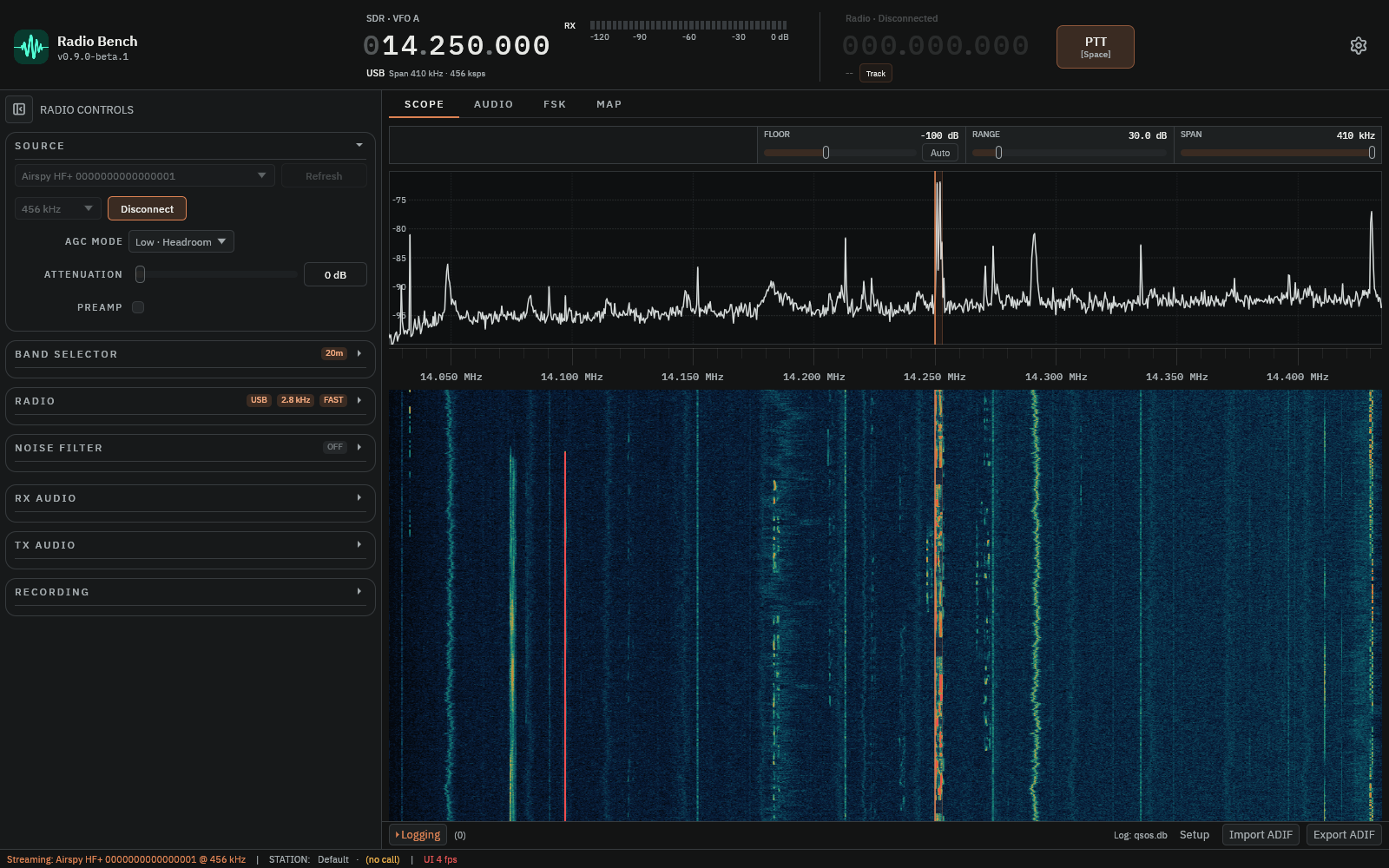Click the USB mode badge in Radio row
The image size is (1389, 868).
point(259,400)
